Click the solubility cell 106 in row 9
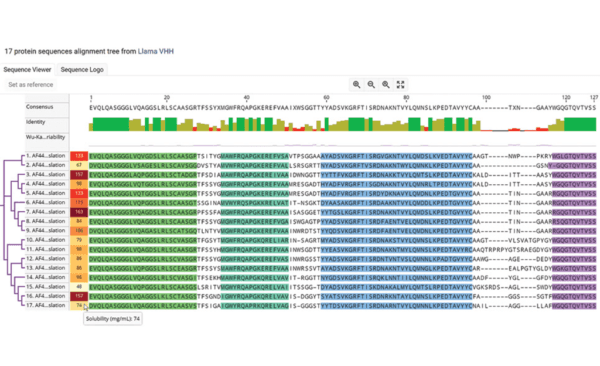The width and height of the screenshot is (600, 366). tap(79, 230)
